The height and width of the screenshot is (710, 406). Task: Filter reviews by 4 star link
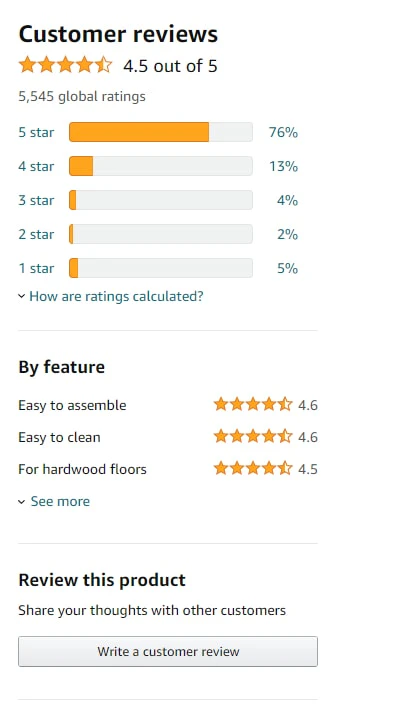[36, 166]
